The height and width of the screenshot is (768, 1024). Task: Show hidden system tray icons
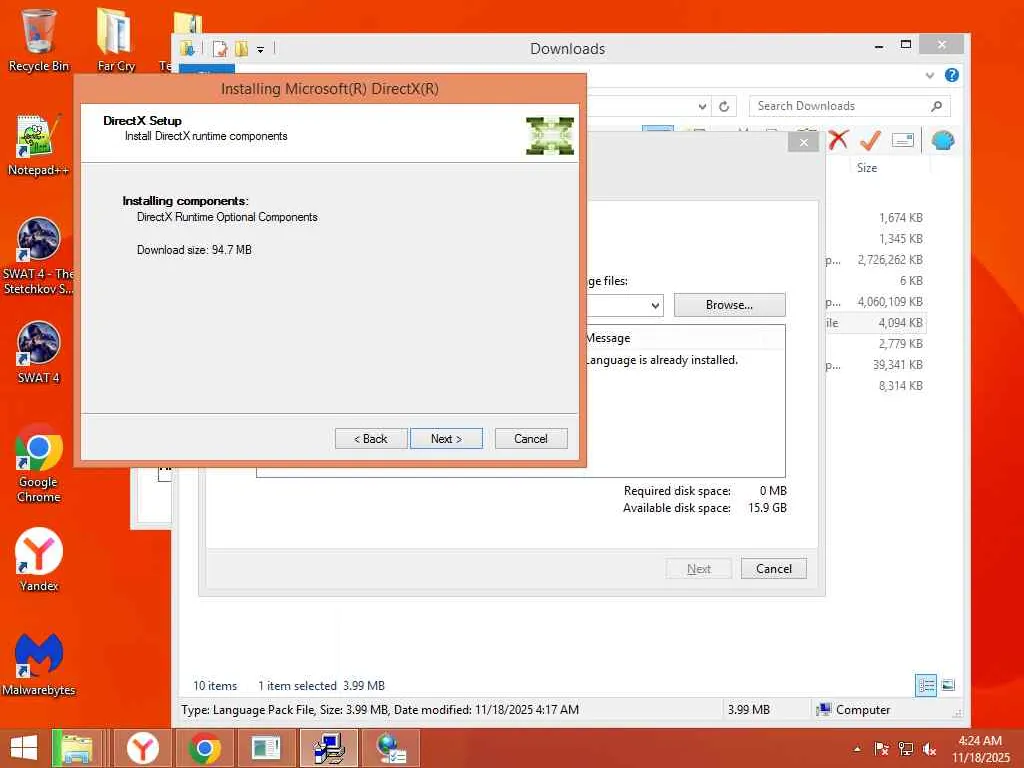[x=857, y=749]
